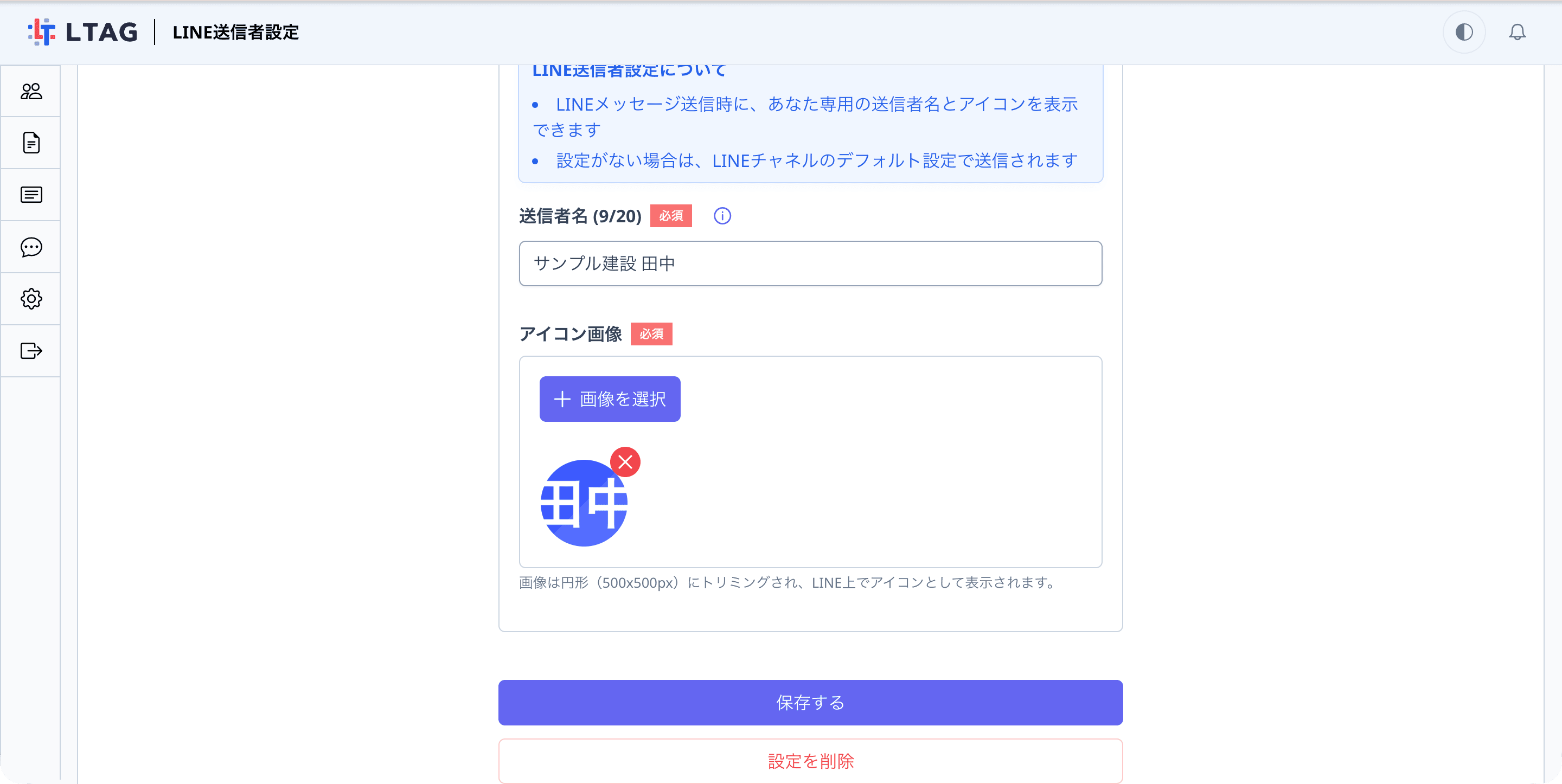This screenshot has height=784, width=1562.
Task: Open the settings gear icon in sidebar
Action: point(31,298)
